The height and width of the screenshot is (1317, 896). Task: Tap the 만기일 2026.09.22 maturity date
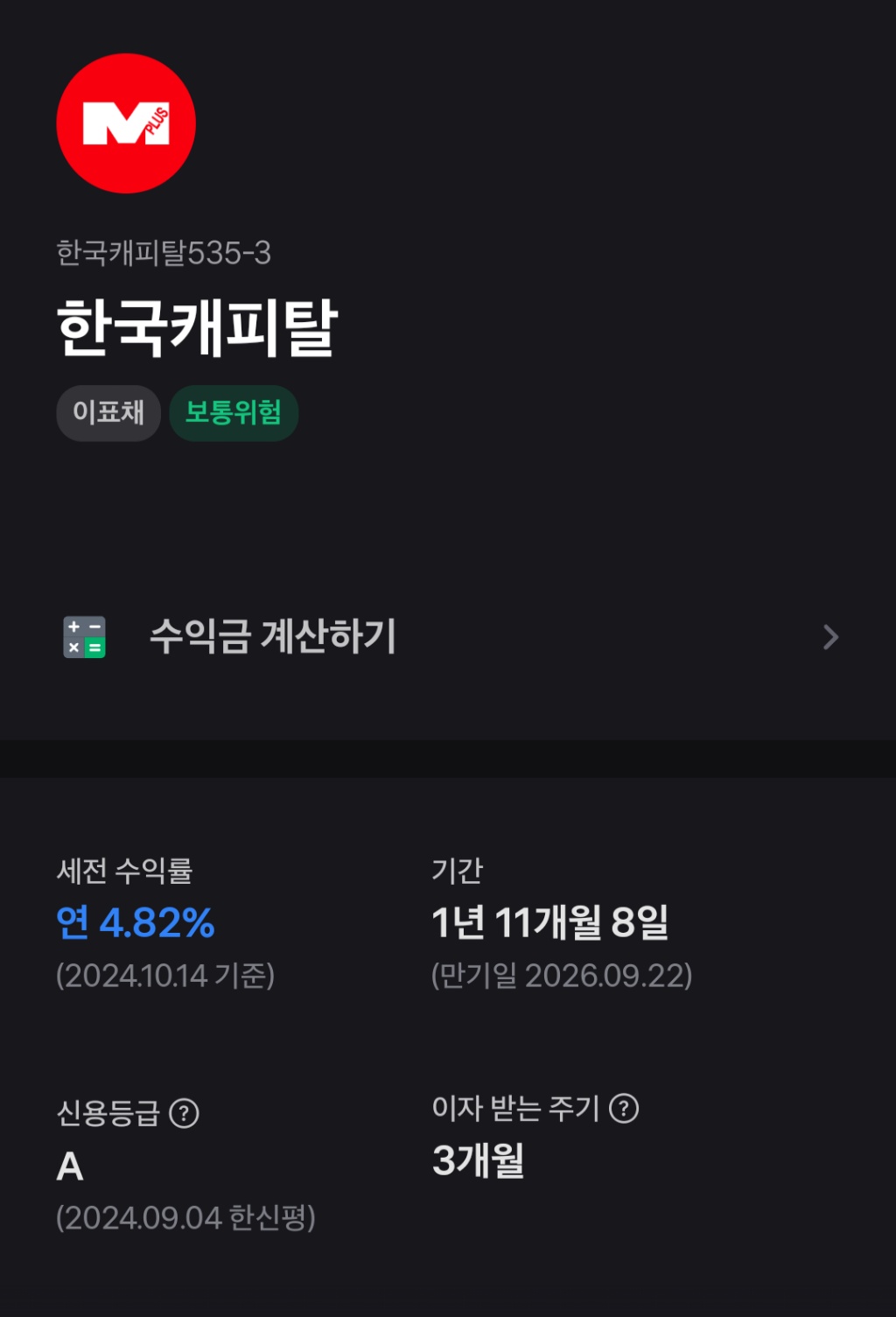click(562, 976)
